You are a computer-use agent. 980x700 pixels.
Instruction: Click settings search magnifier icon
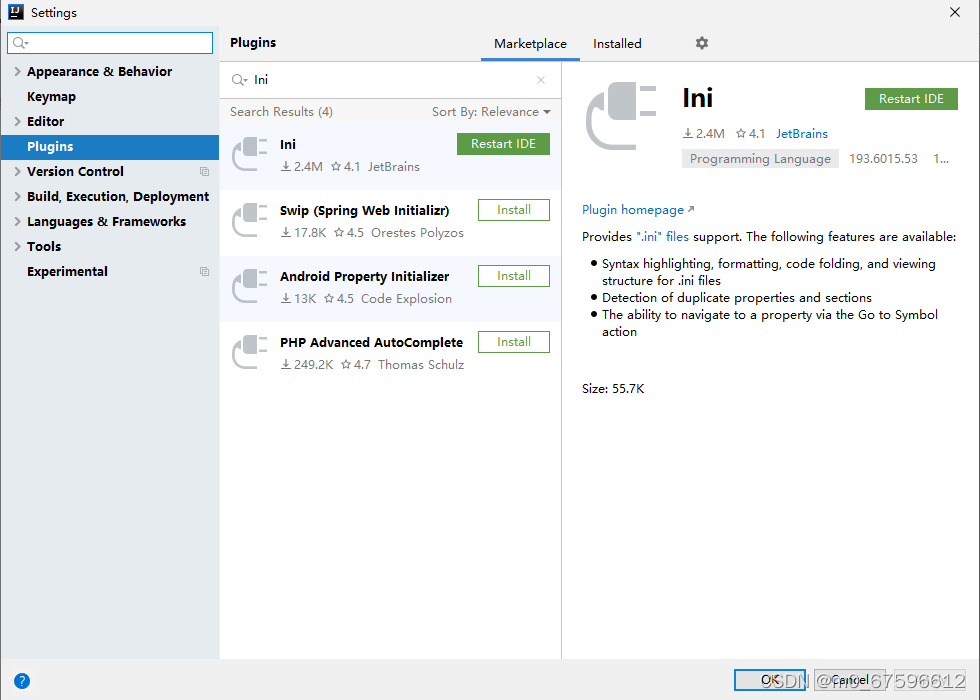[x=20, y=43]
